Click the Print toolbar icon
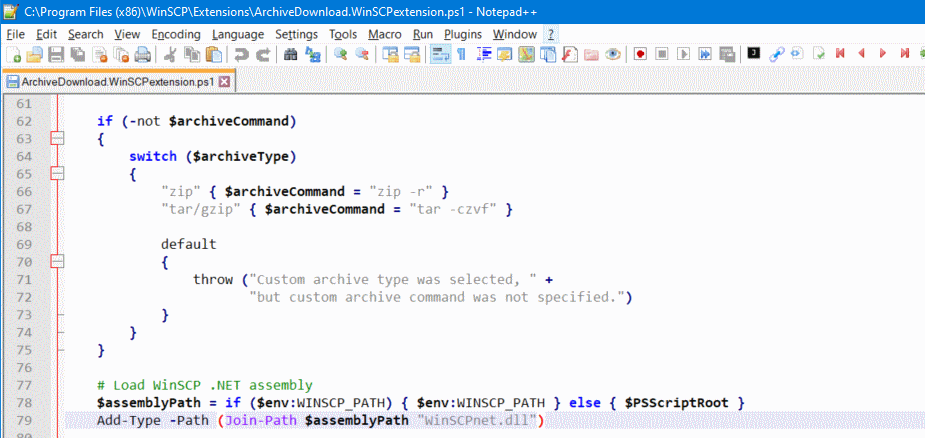Screen dimensions: 925x438 click(143, 54)
